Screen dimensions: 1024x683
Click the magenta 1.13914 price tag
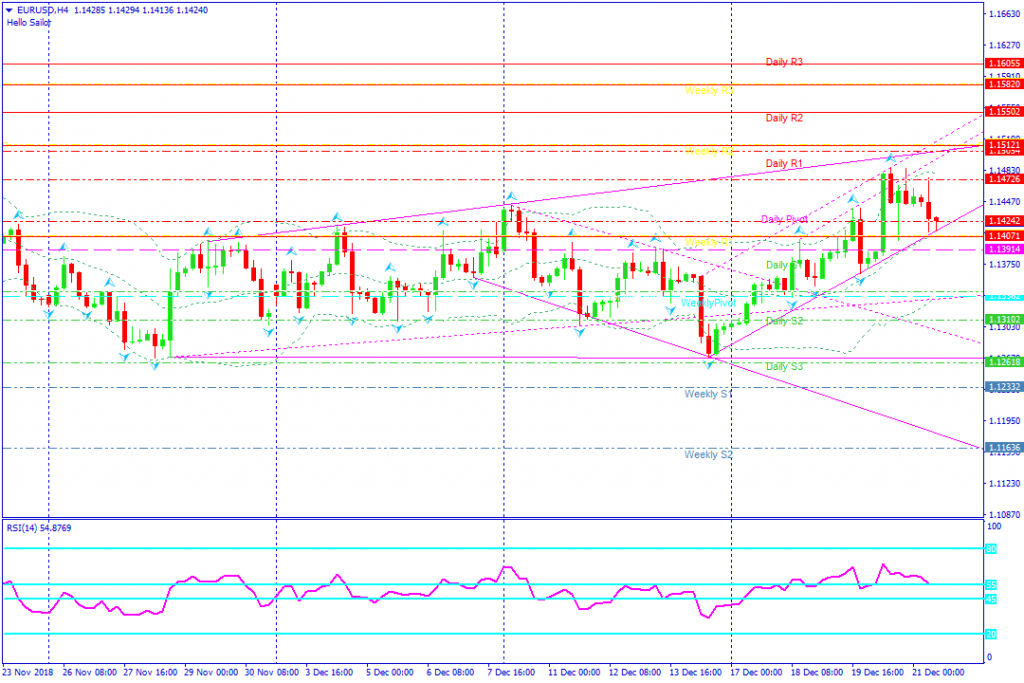pyautogui.click(x=1004, y=249)
